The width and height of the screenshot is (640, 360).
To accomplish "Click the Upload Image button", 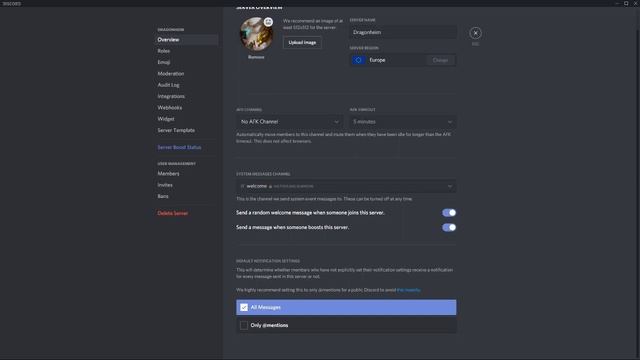I will coord(302,42).
